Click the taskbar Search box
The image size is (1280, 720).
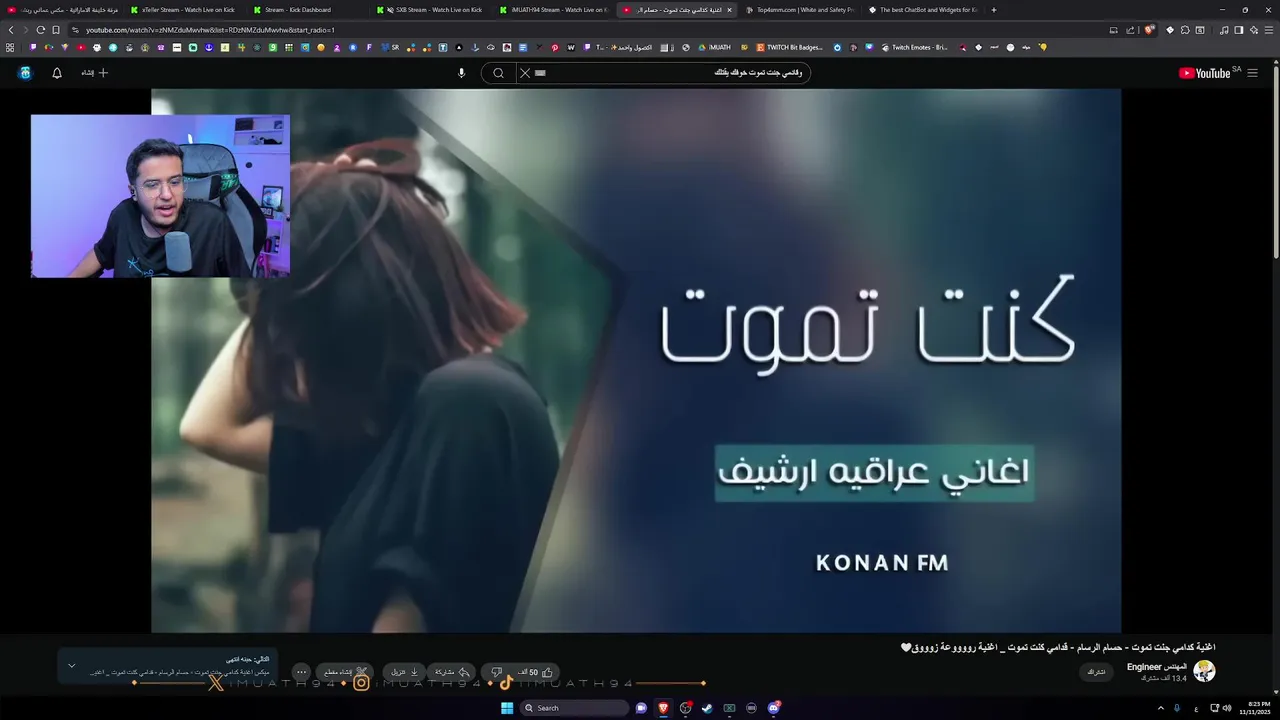pos(574,708)
